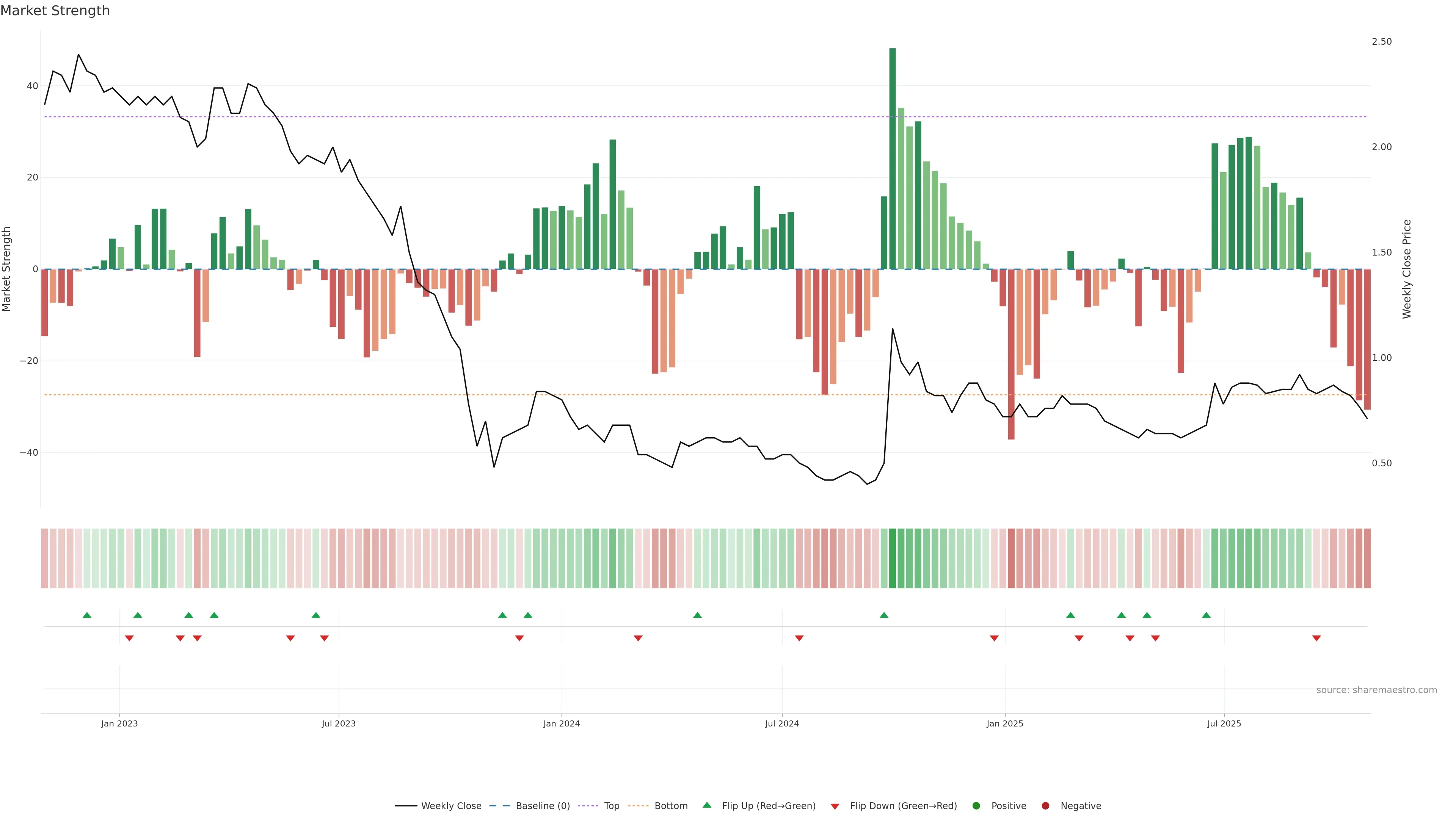The image size is (1456, 819).
Task: Click the leftmost green flip-up triangle marker
Action: [87, 615]
